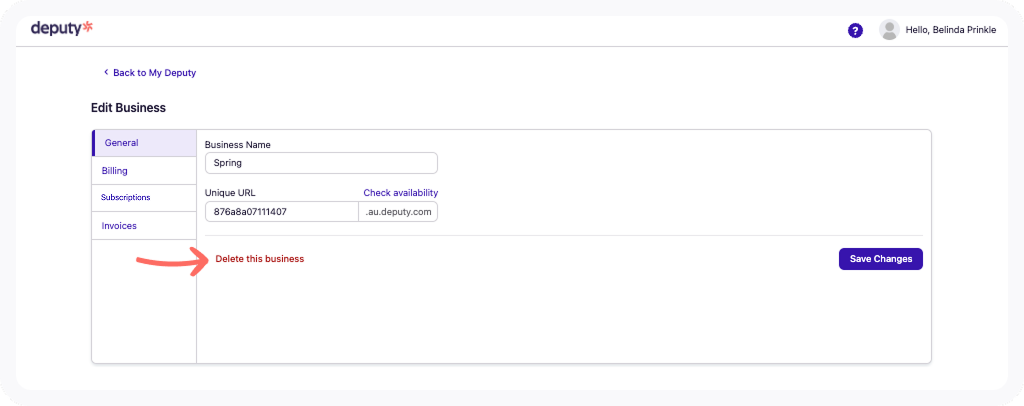Focus the Business Name input field
1024x406 pixels.
[321, 162]
